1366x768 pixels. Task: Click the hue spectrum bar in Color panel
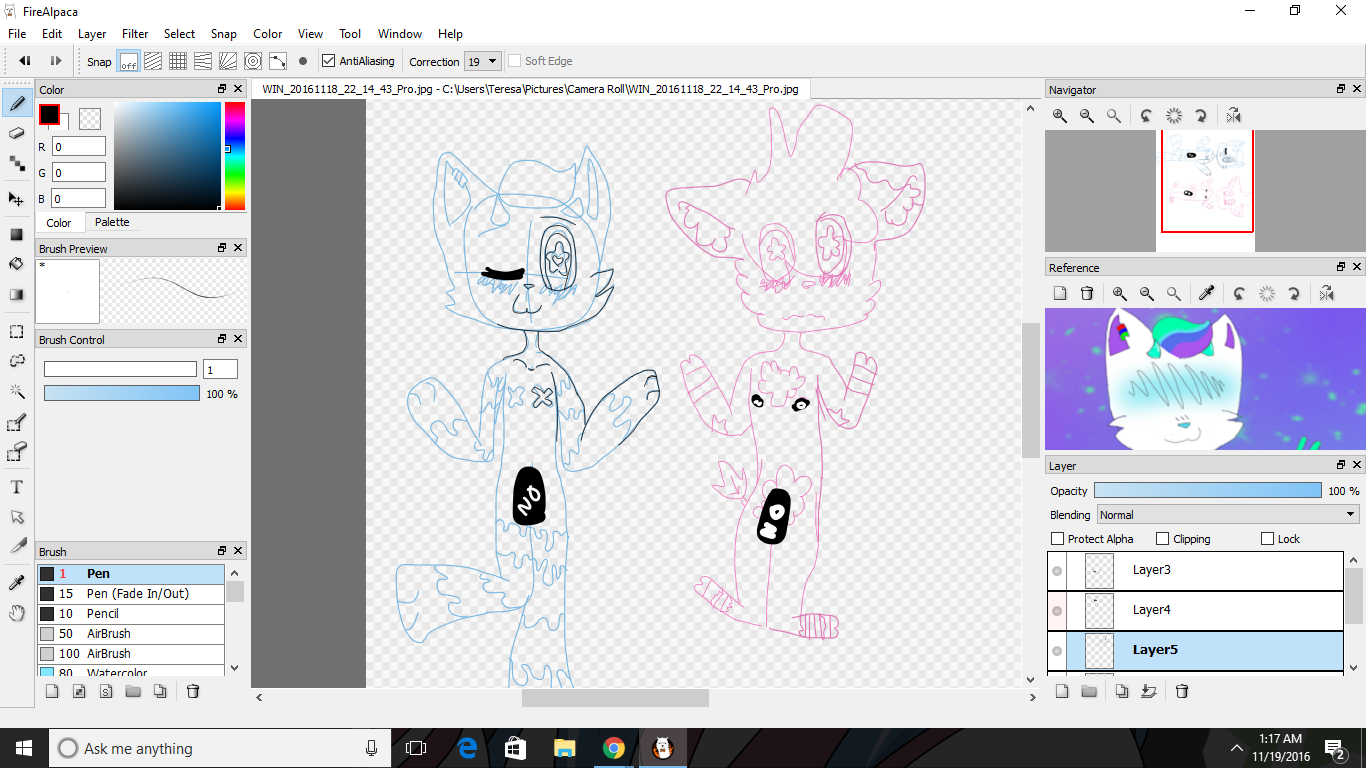(x=234, y=155)
